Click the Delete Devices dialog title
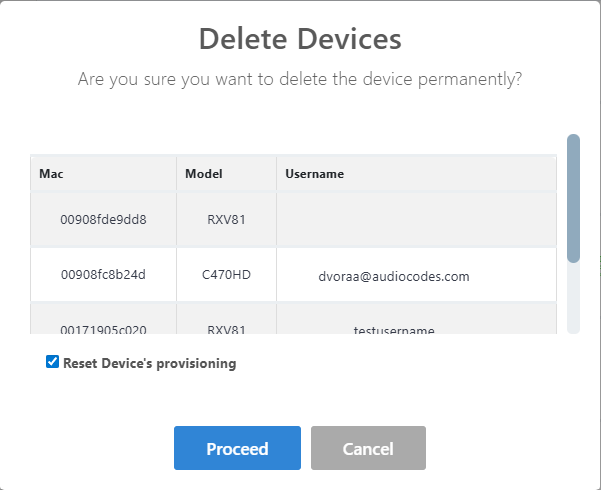The image size is (601, 490). coord(300,39)
